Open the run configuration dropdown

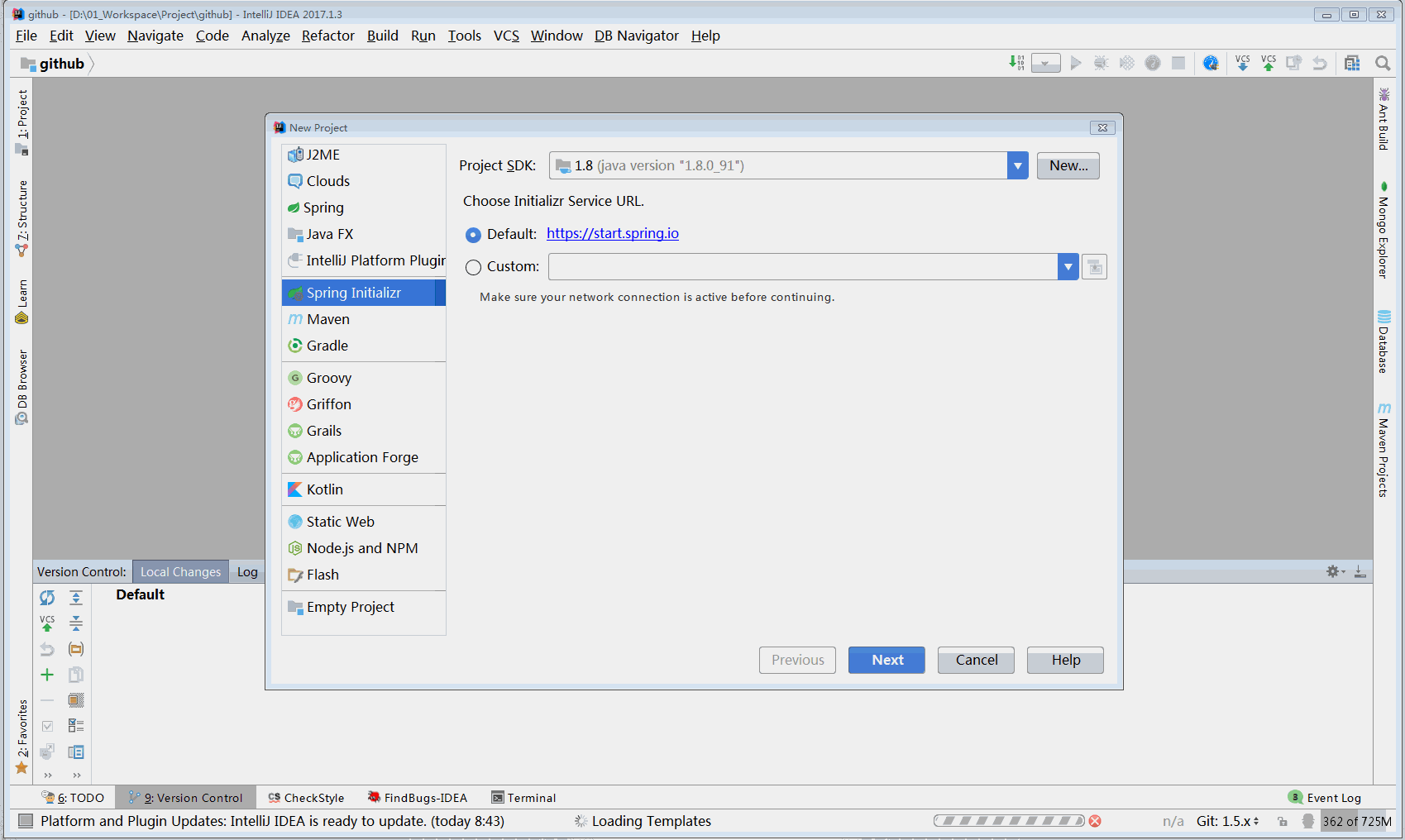pos(1046,63)
